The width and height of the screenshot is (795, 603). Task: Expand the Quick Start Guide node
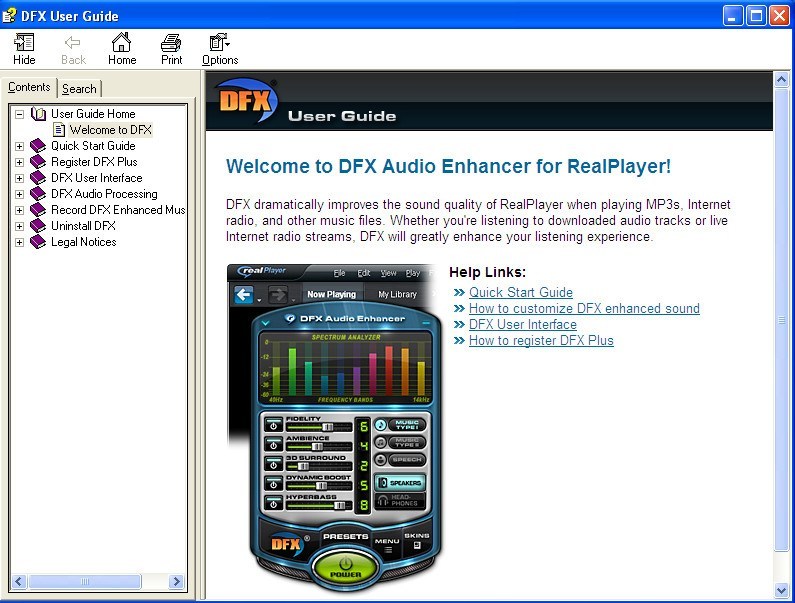(19, 146)
